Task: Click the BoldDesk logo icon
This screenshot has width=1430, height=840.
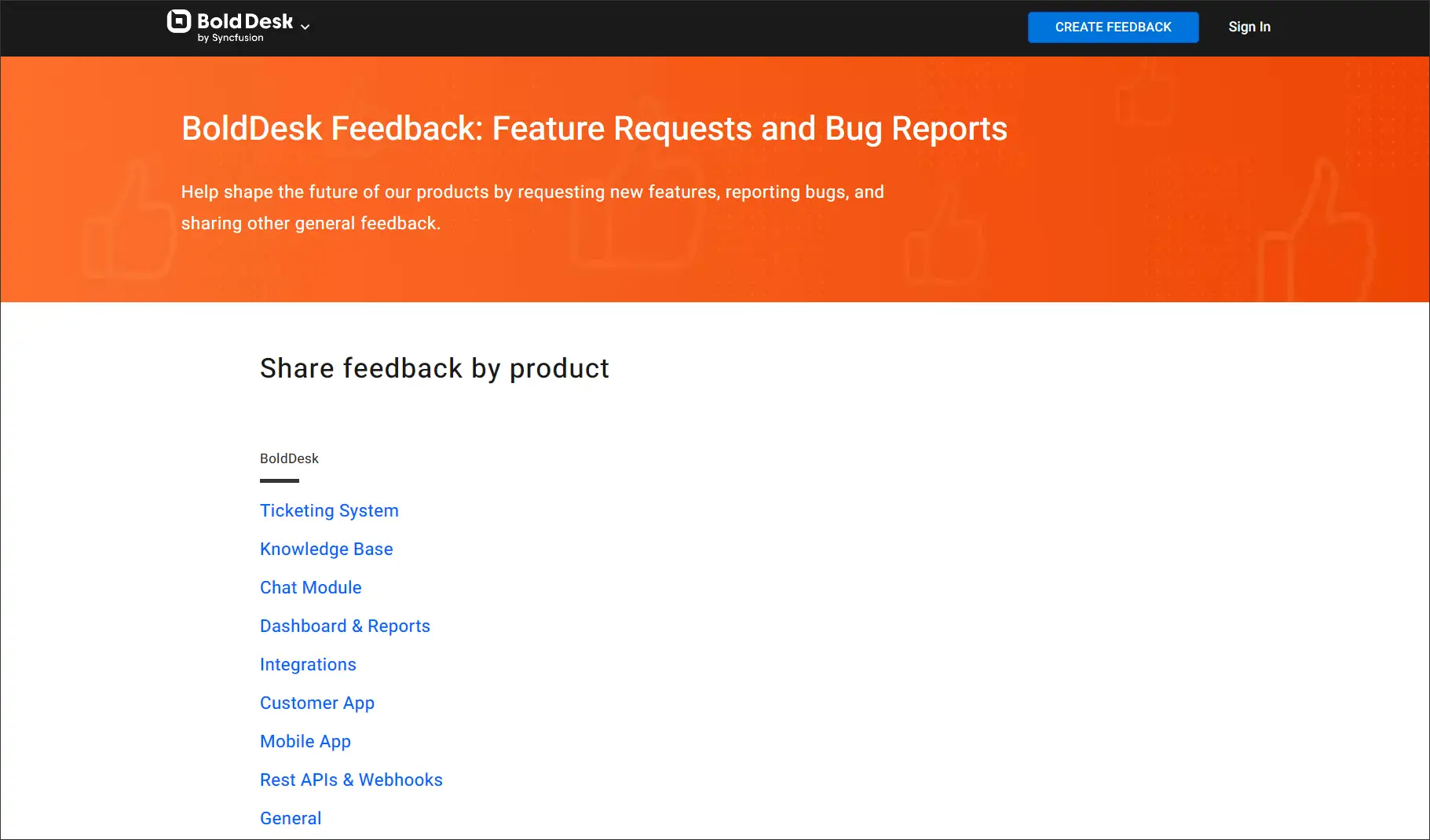Action: [179, 21]
